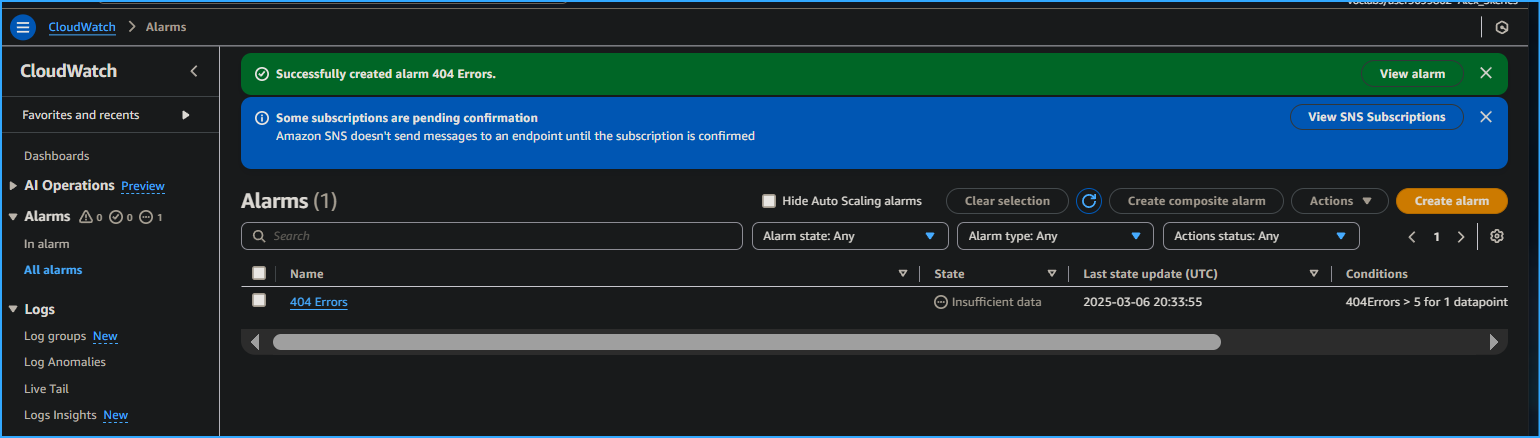The width and height of the screenshot is (1540, 438).
Task: Click the horizontal scrollbar thumb of the table
Action: tap(747, 342)
